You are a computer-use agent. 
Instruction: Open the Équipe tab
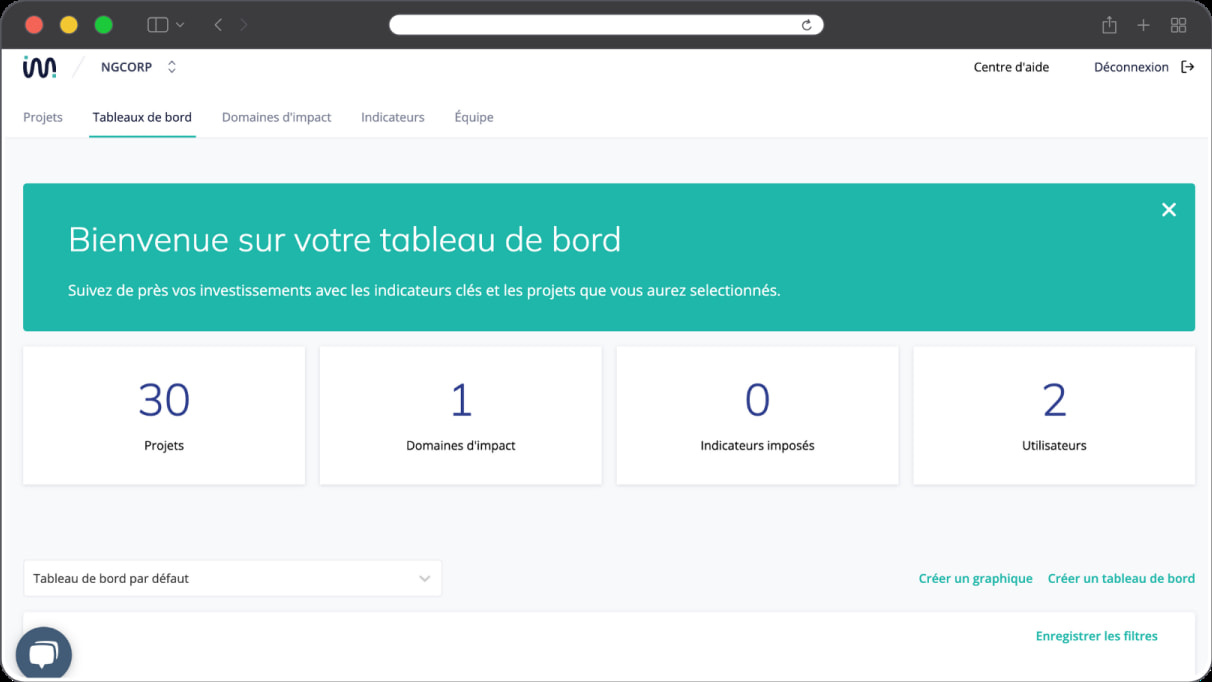coord(474,117)
